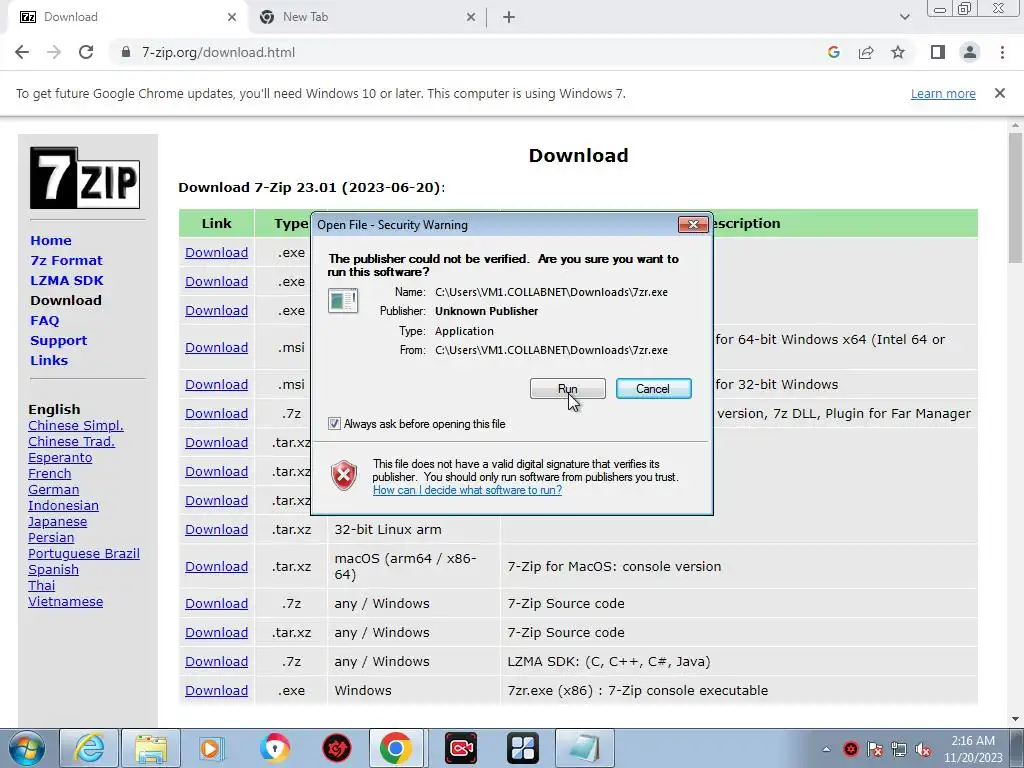This screenshot has height=768, width=1024.
Task: Close the Security Warning dialog with X
Action: [693, 225]
